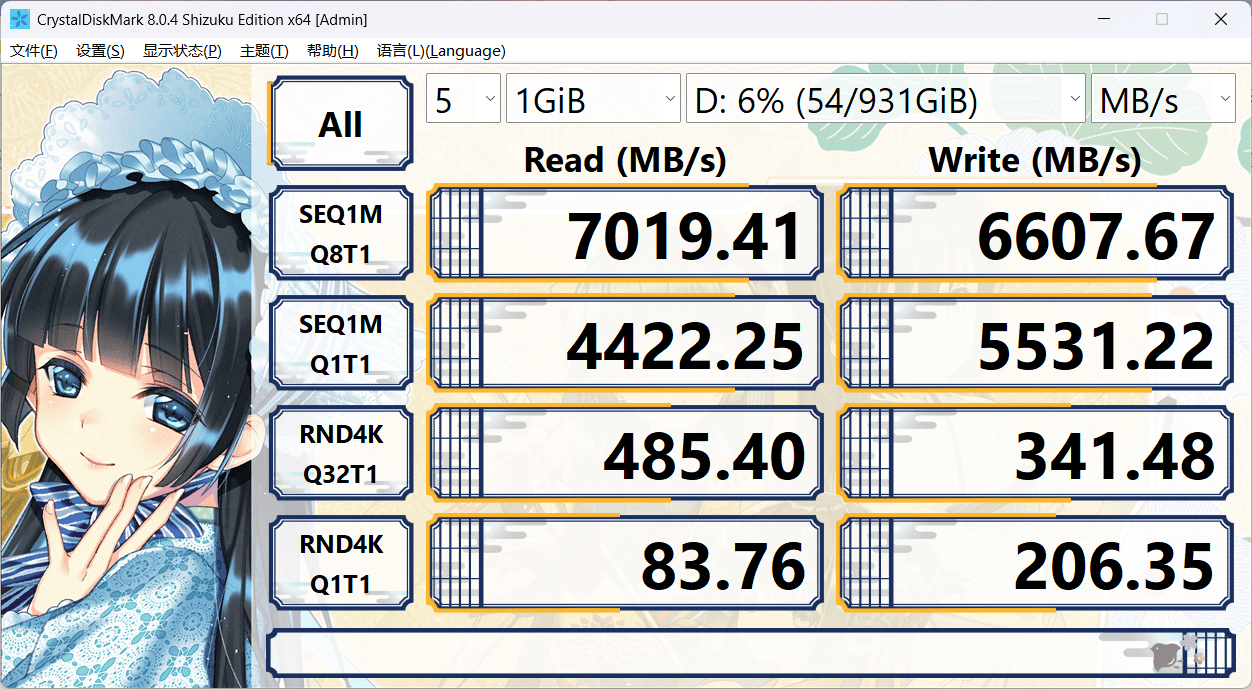Minimize the CrystalDiskMark window
The image size is (1252, 689).
(x=1103, y=19)
